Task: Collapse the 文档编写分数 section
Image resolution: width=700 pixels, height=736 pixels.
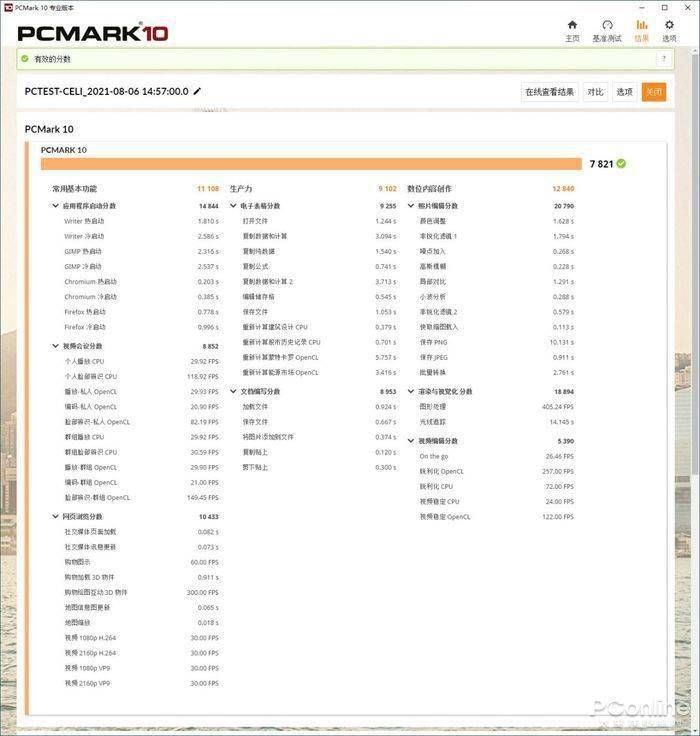Action: tap(233, 391)
